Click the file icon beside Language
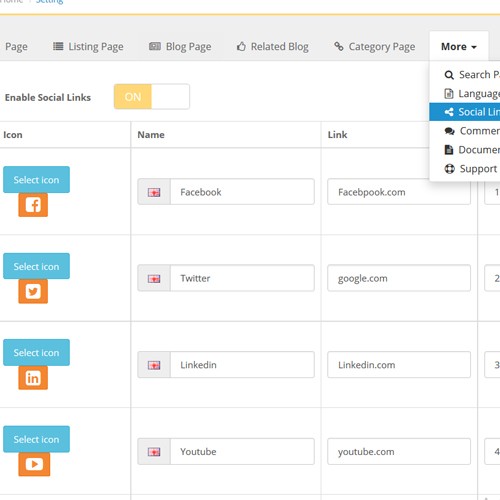500x500 pixels. point(449,94)
